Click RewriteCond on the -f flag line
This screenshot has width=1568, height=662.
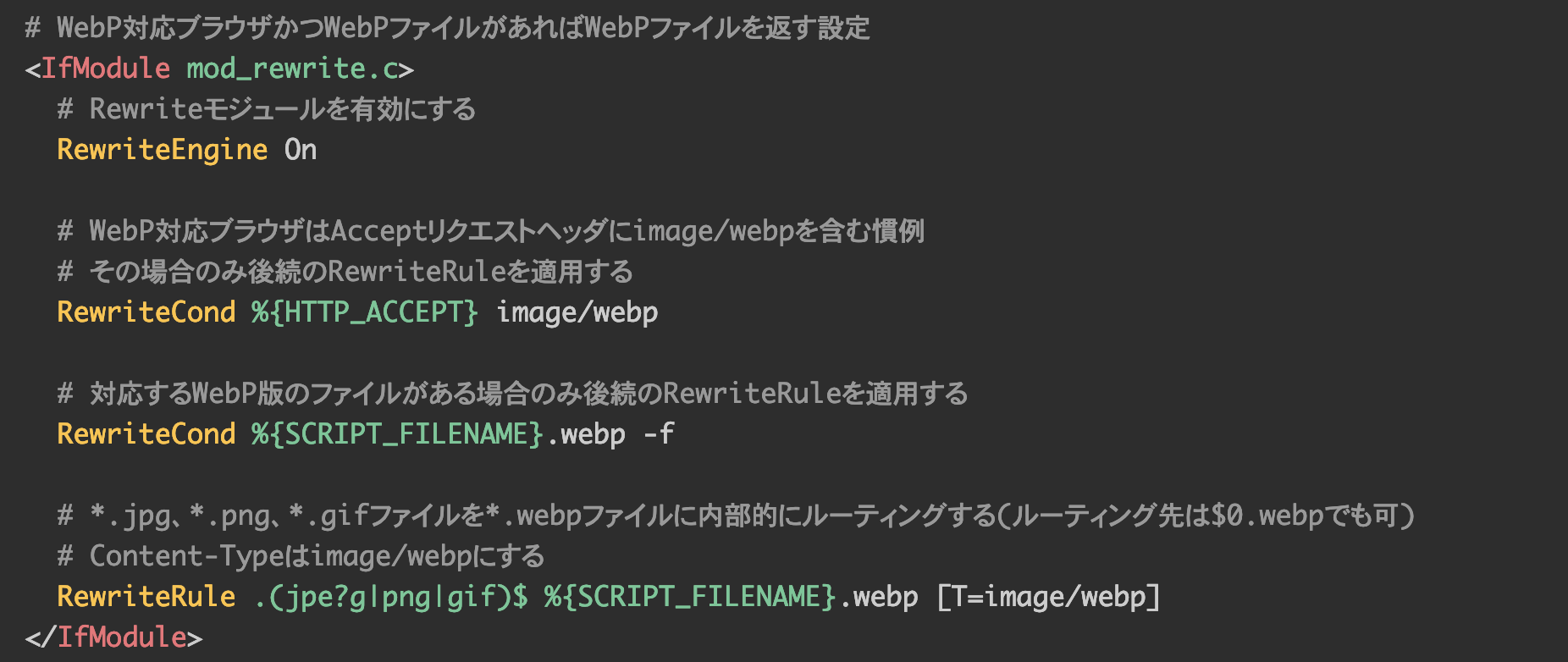click(146, 434)
